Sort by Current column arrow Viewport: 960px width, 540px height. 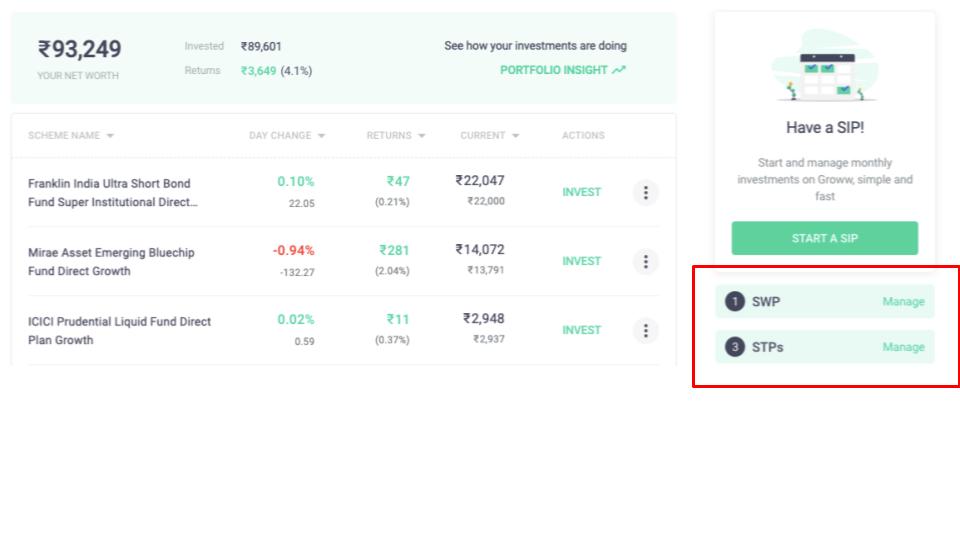click(516, 136)
